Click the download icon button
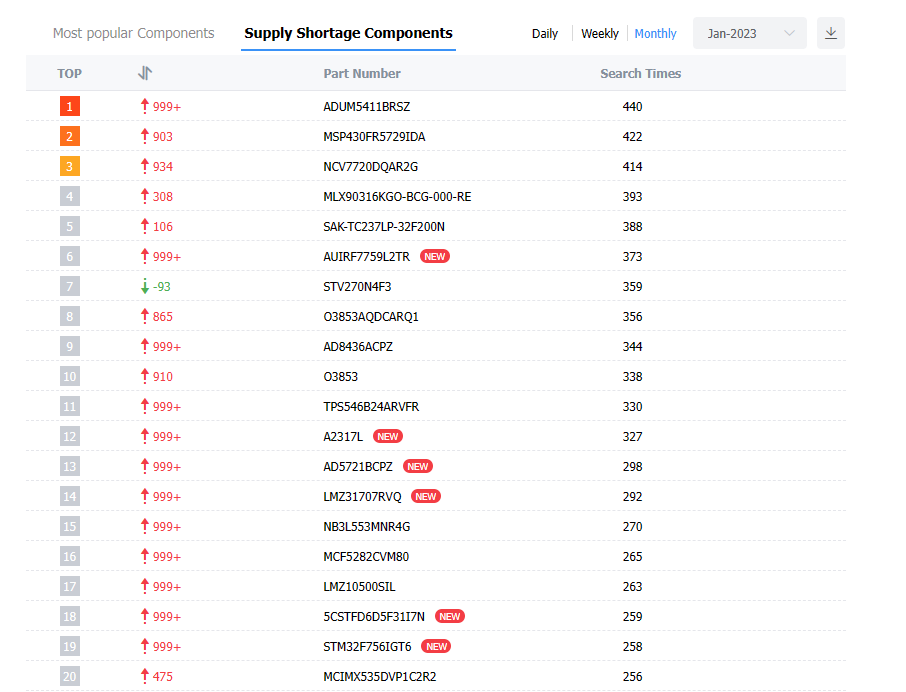 tap(830, 33)
